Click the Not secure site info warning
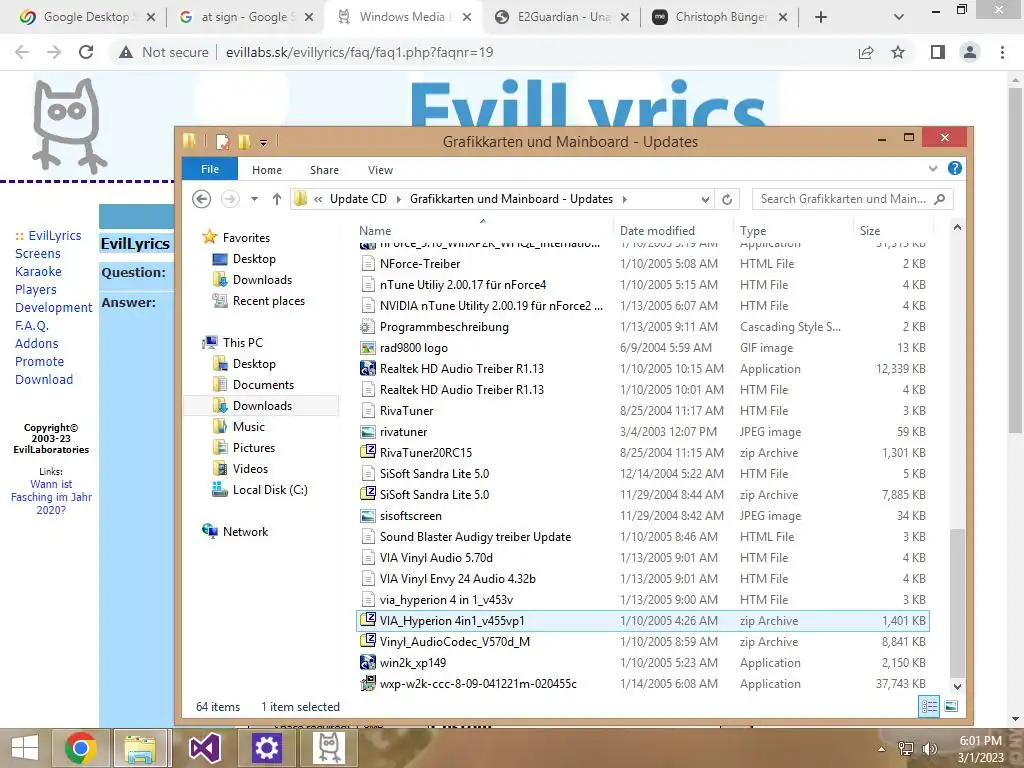Image resolution: width=1024 pixels, height=768 pixels. [164, 52]
